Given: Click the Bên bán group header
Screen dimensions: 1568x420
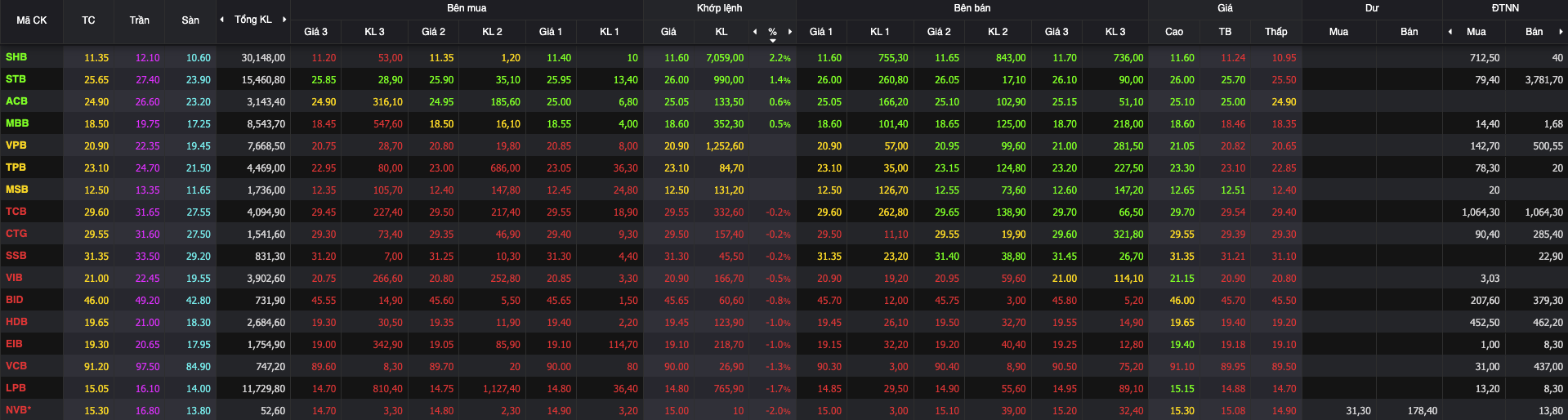Looking at the screenshot, I should (972, 8).
